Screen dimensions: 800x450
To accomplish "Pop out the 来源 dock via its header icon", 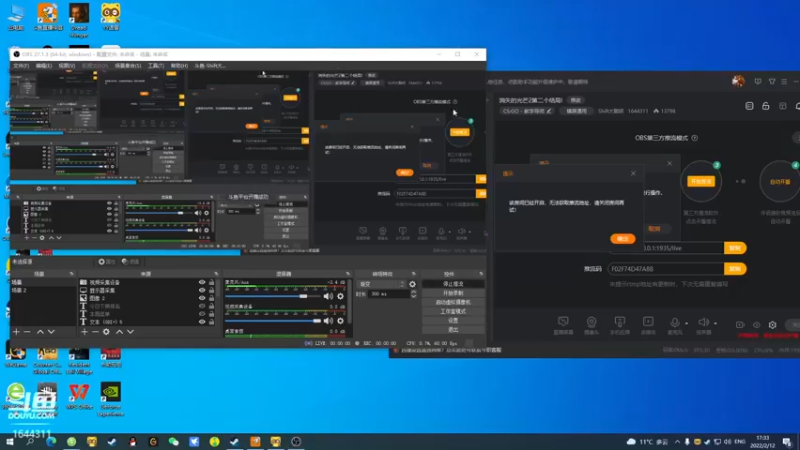I will 216,274.
